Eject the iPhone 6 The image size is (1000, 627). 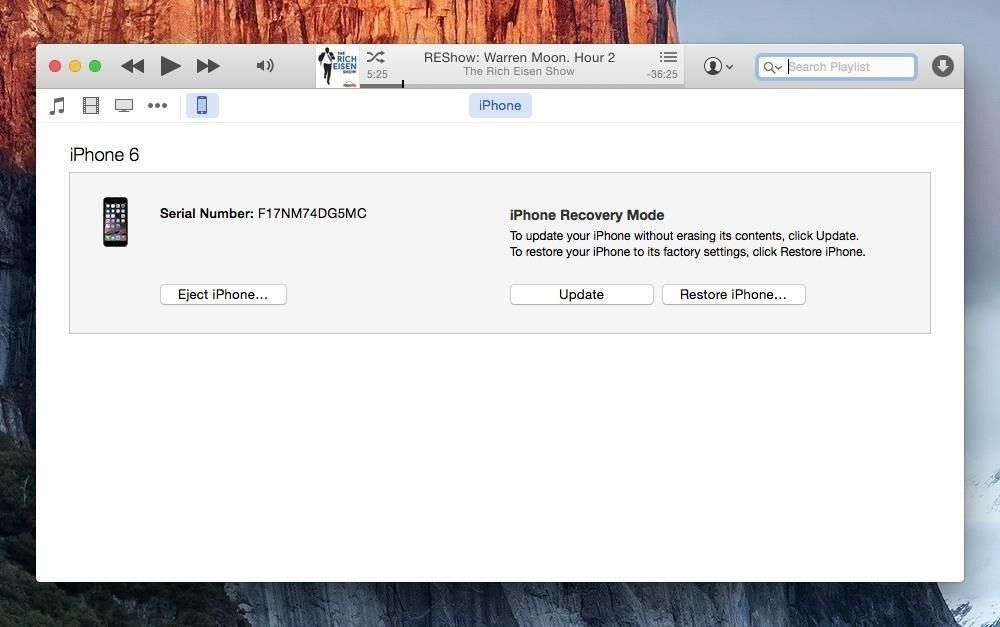point(223,294)
